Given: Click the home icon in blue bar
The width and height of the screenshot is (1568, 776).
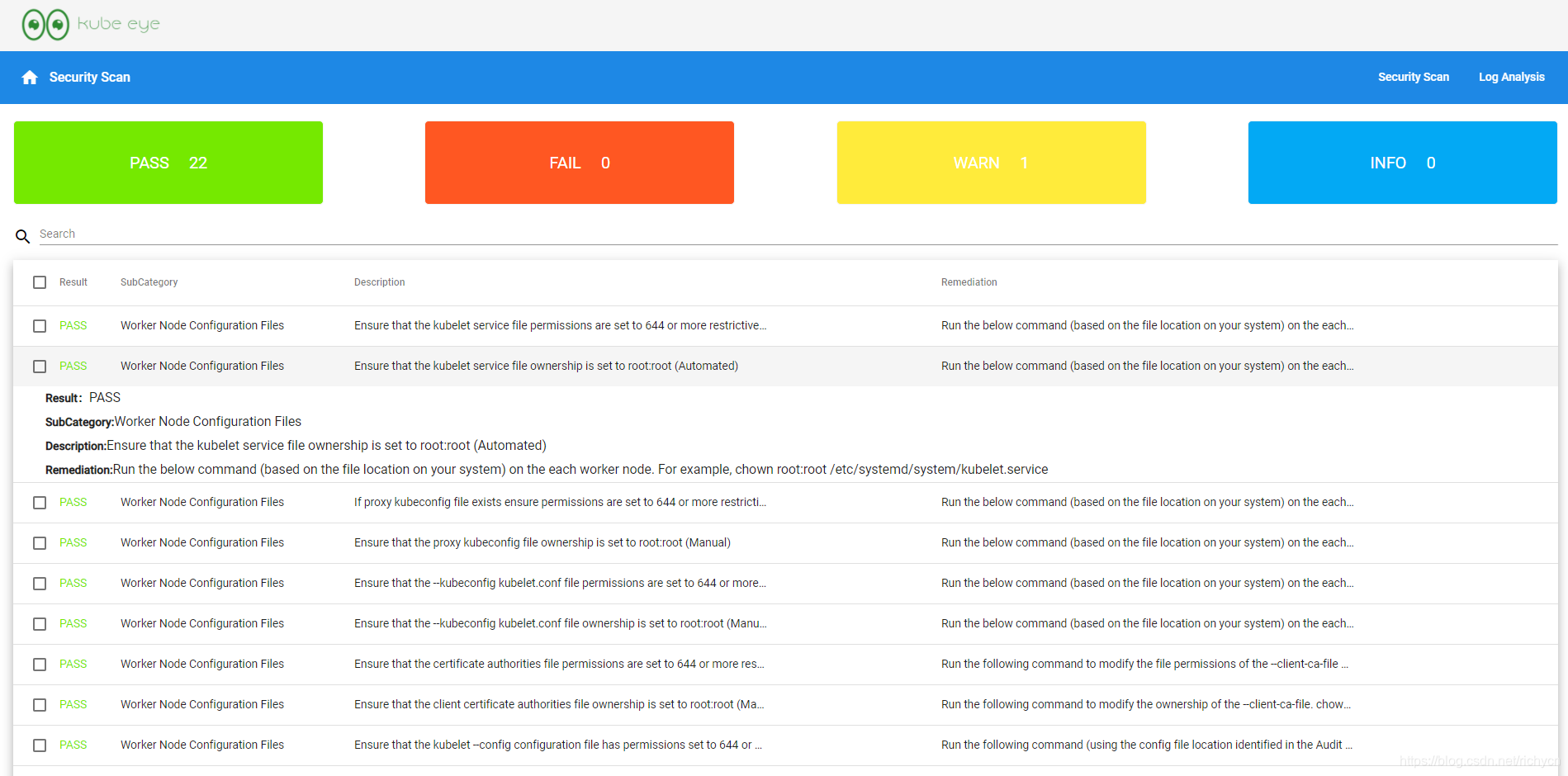Looking at the screenshot, I should [30, 77].
